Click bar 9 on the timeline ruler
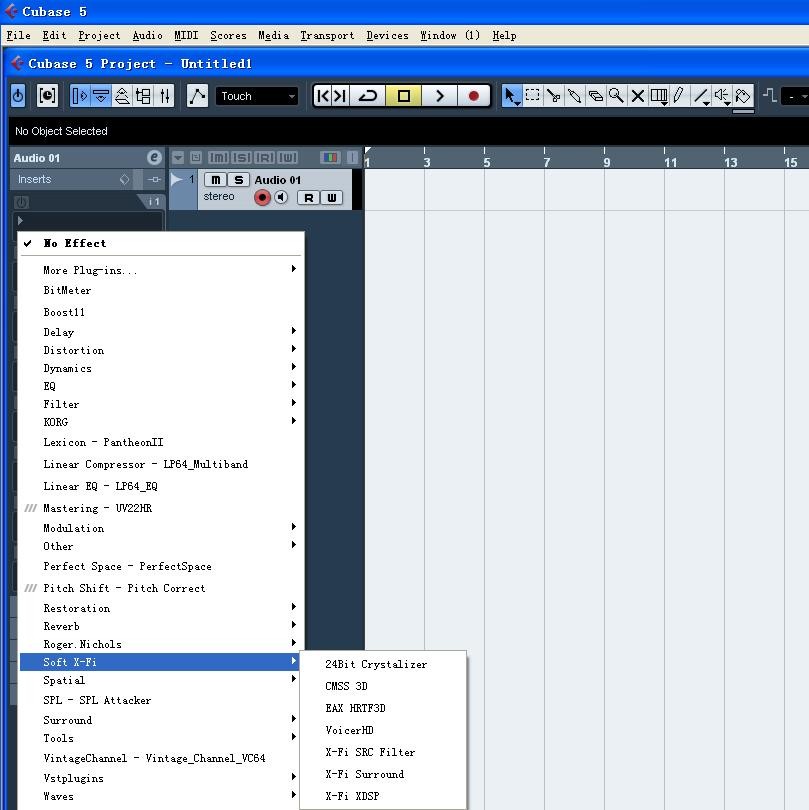Screen dimensions: 809x810 tap(606, 161)
